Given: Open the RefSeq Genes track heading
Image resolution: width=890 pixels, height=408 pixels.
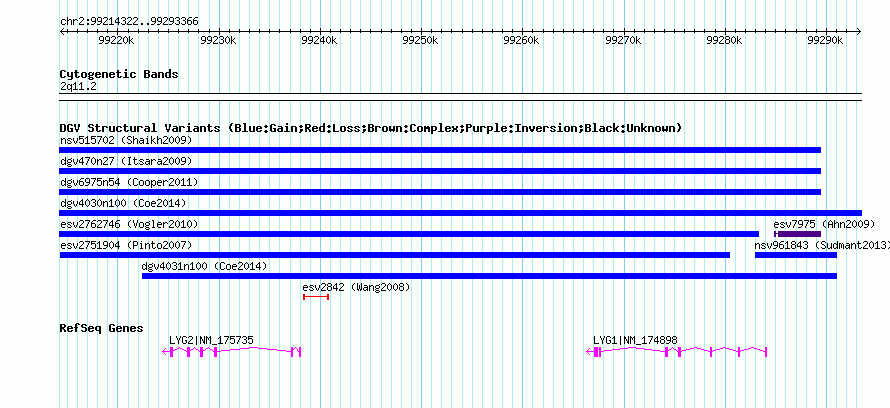Looking at the screenshot, I should coord(102,328).
